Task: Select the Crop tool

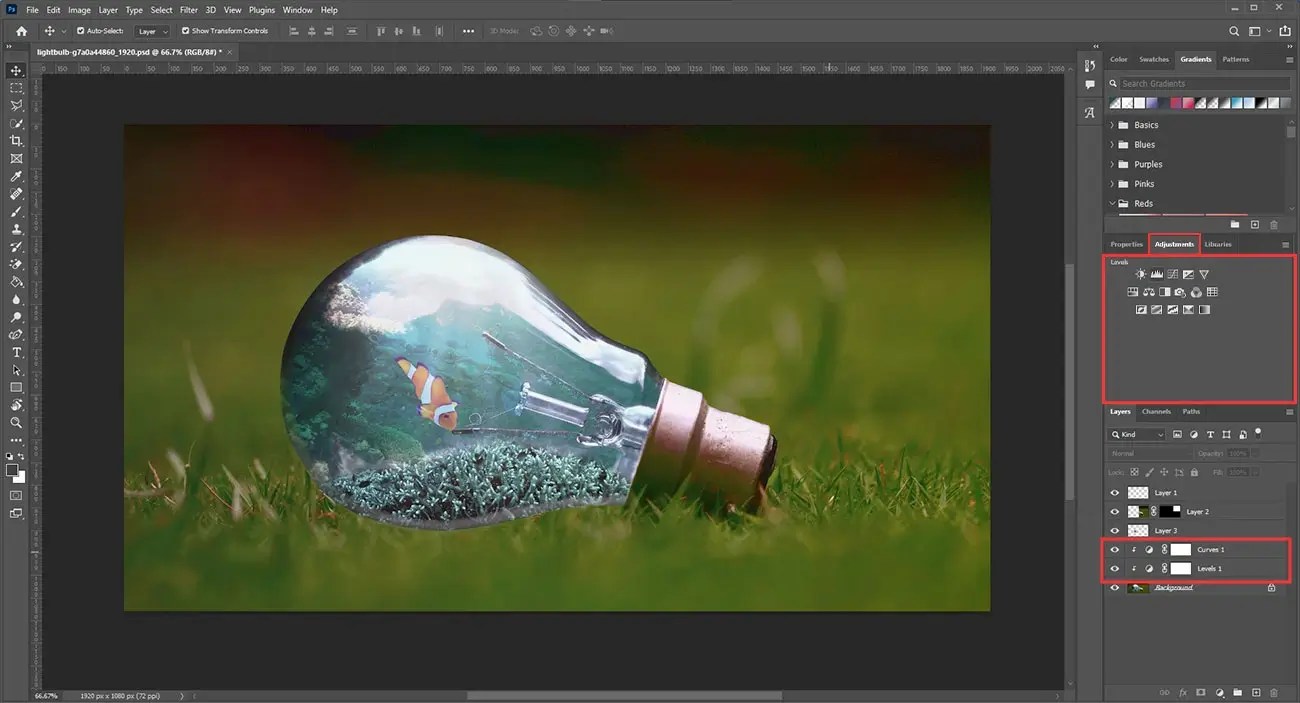Action: [x=15, y=141]
